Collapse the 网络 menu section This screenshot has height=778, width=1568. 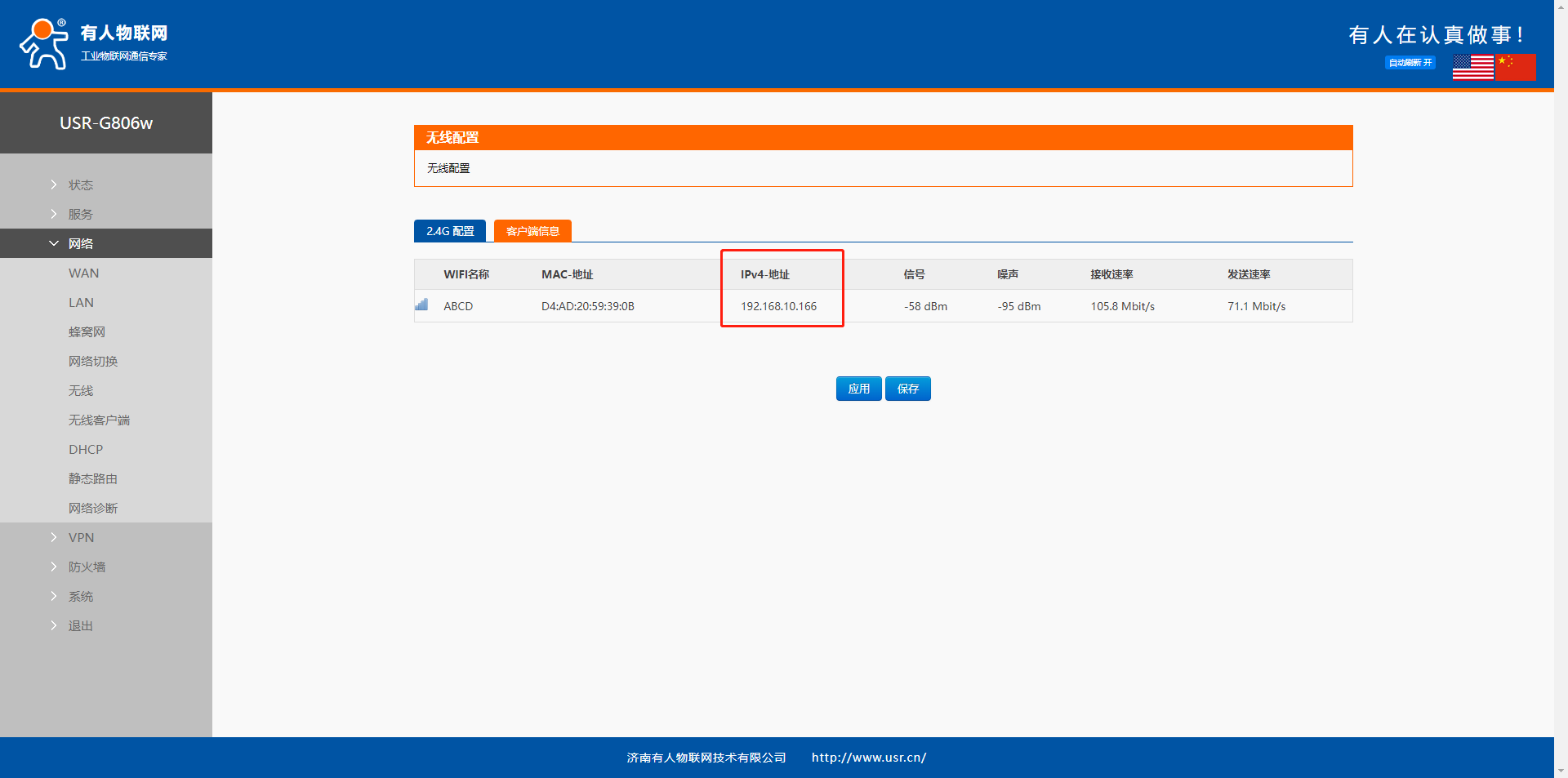(x=80, y=244)
